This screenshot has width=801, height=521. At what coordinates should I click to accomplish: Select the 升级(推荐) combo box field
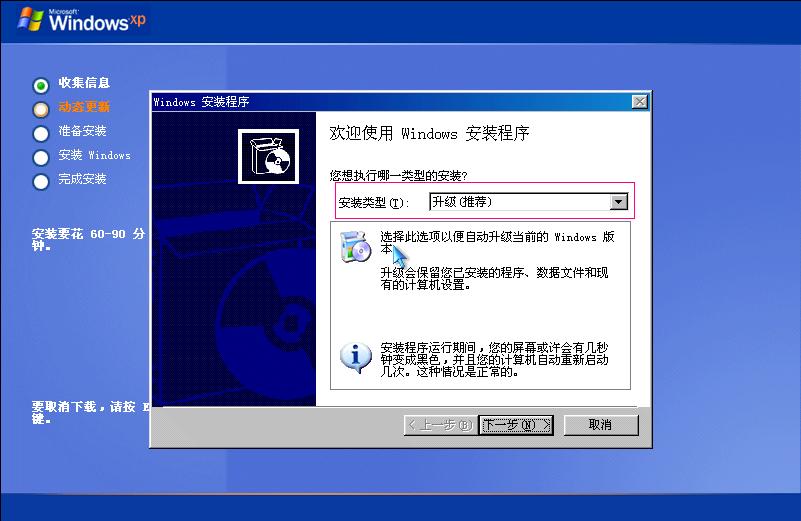[x=528, y=202]
